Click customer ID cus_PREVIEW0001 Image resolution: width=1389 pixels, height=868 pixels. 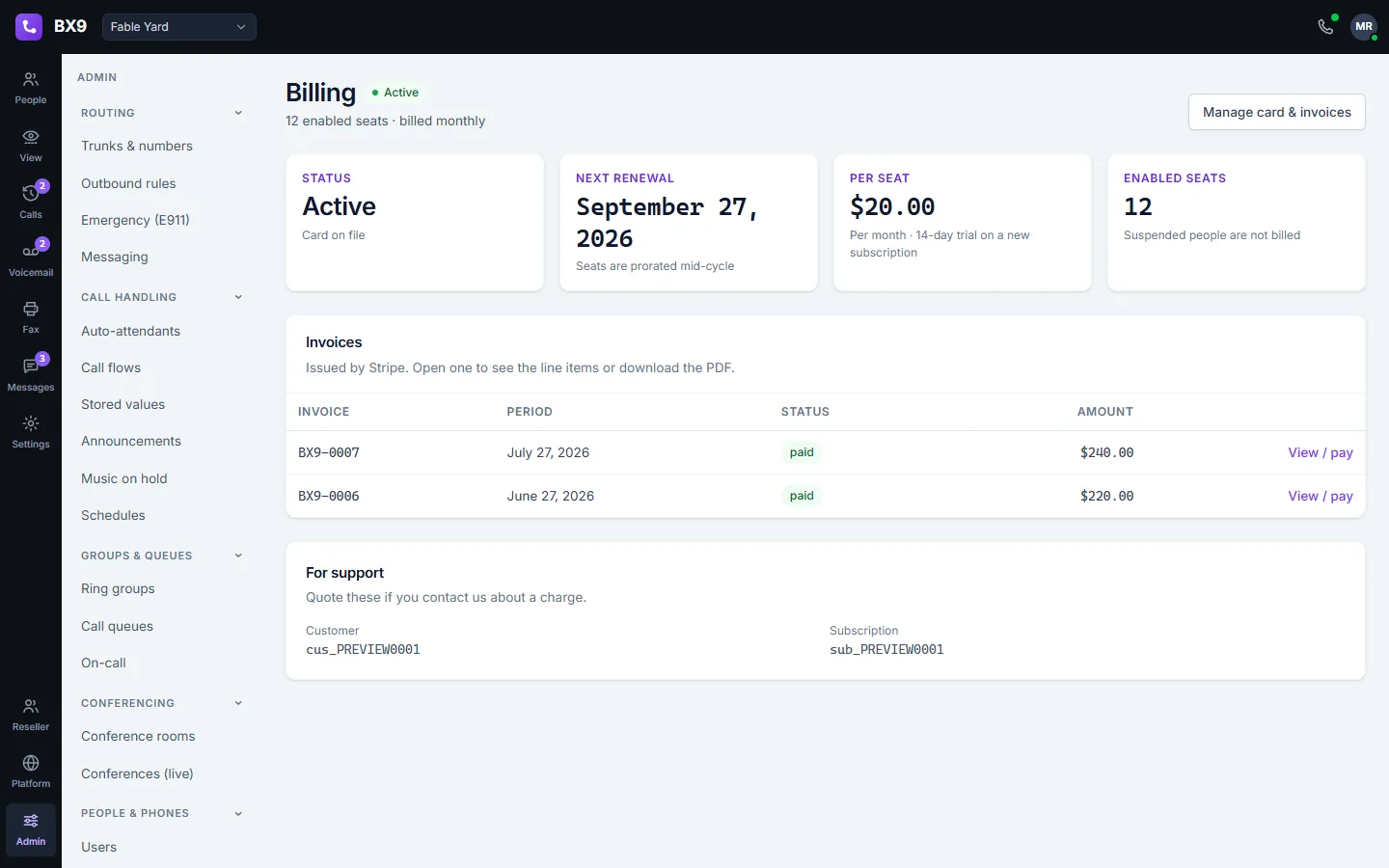(x=363, y=649)
